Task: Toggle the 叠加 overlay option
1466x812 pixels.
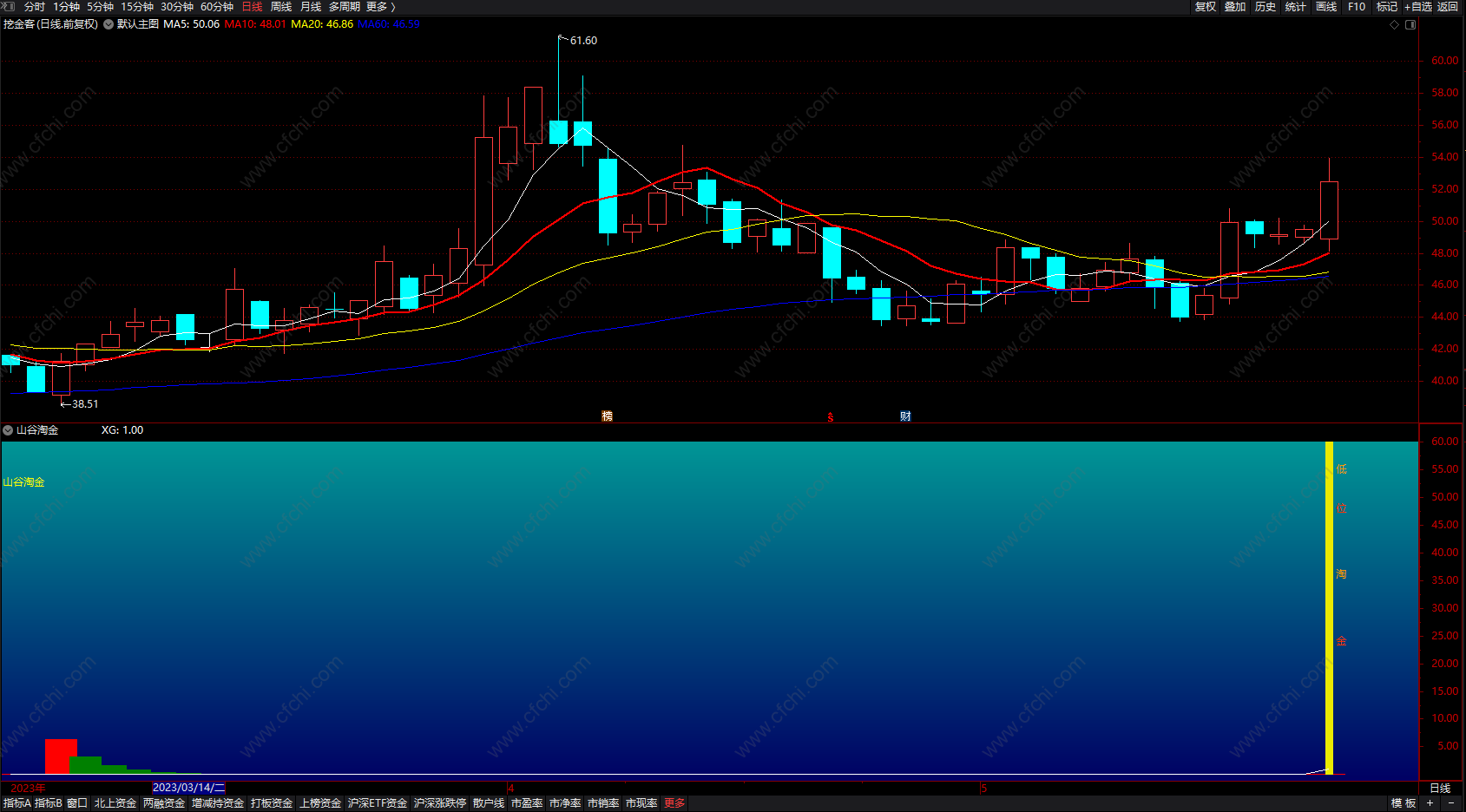Action: click(x=1235, y=7)
